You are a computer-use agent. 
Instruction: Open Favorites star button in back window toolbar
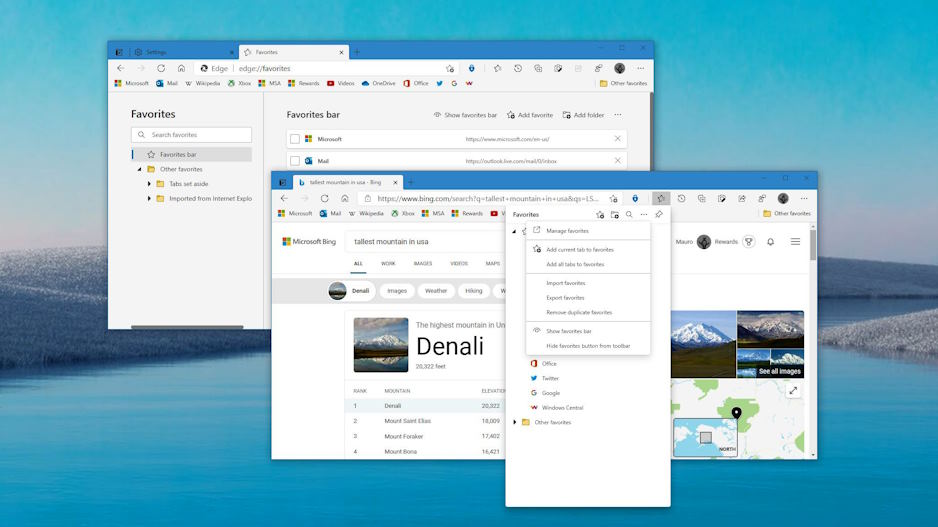pyautogui.click(x=498, y=68)
